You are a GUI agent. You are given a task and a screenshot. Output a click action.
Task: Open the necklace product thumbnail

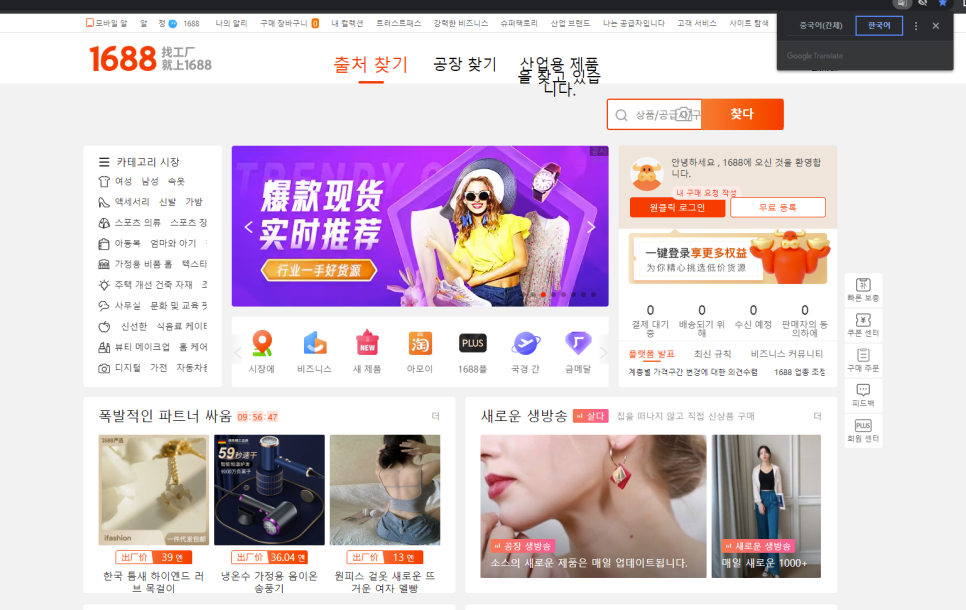click(153, 490)
